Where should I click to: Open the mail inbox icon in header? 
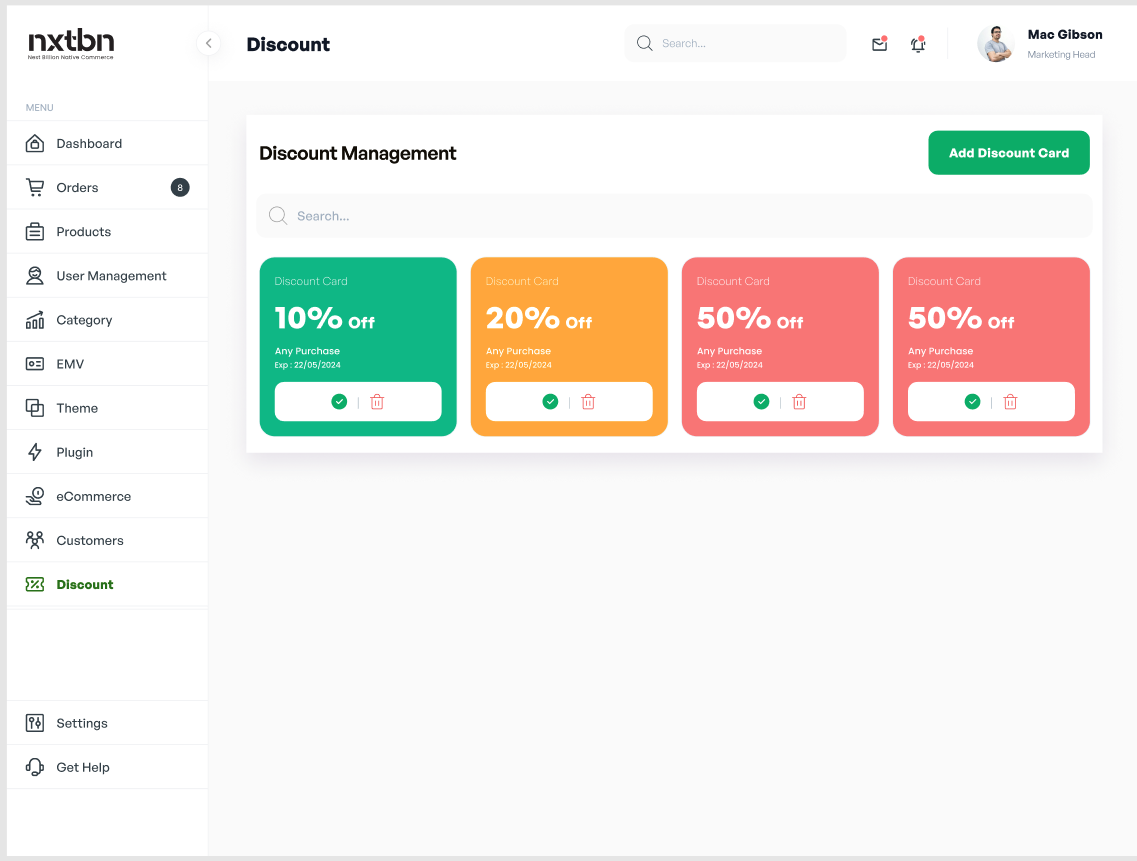point(879,44)
